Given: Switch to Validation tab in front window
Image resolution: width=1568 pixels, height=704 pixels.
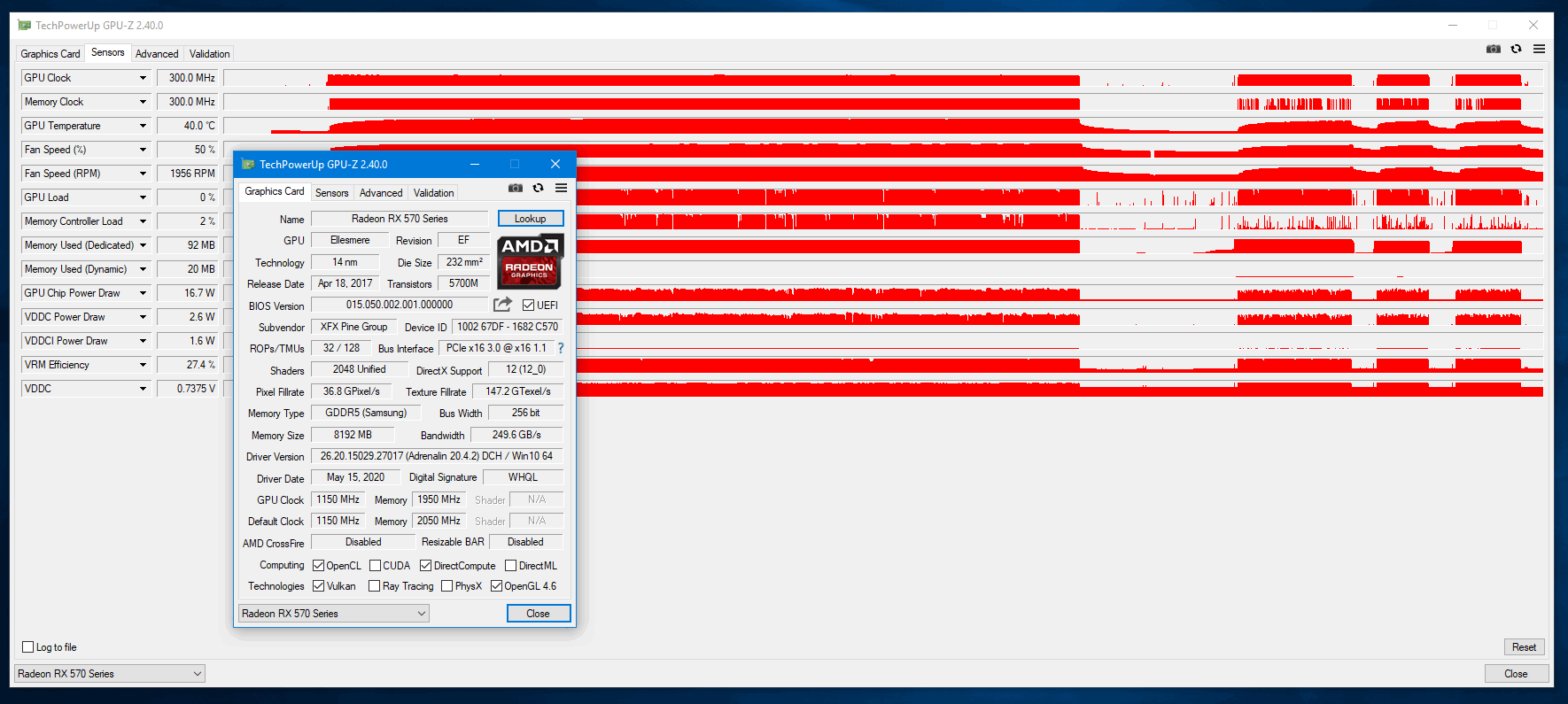Looking at the screenshot, I should click(x=434, y=192).
